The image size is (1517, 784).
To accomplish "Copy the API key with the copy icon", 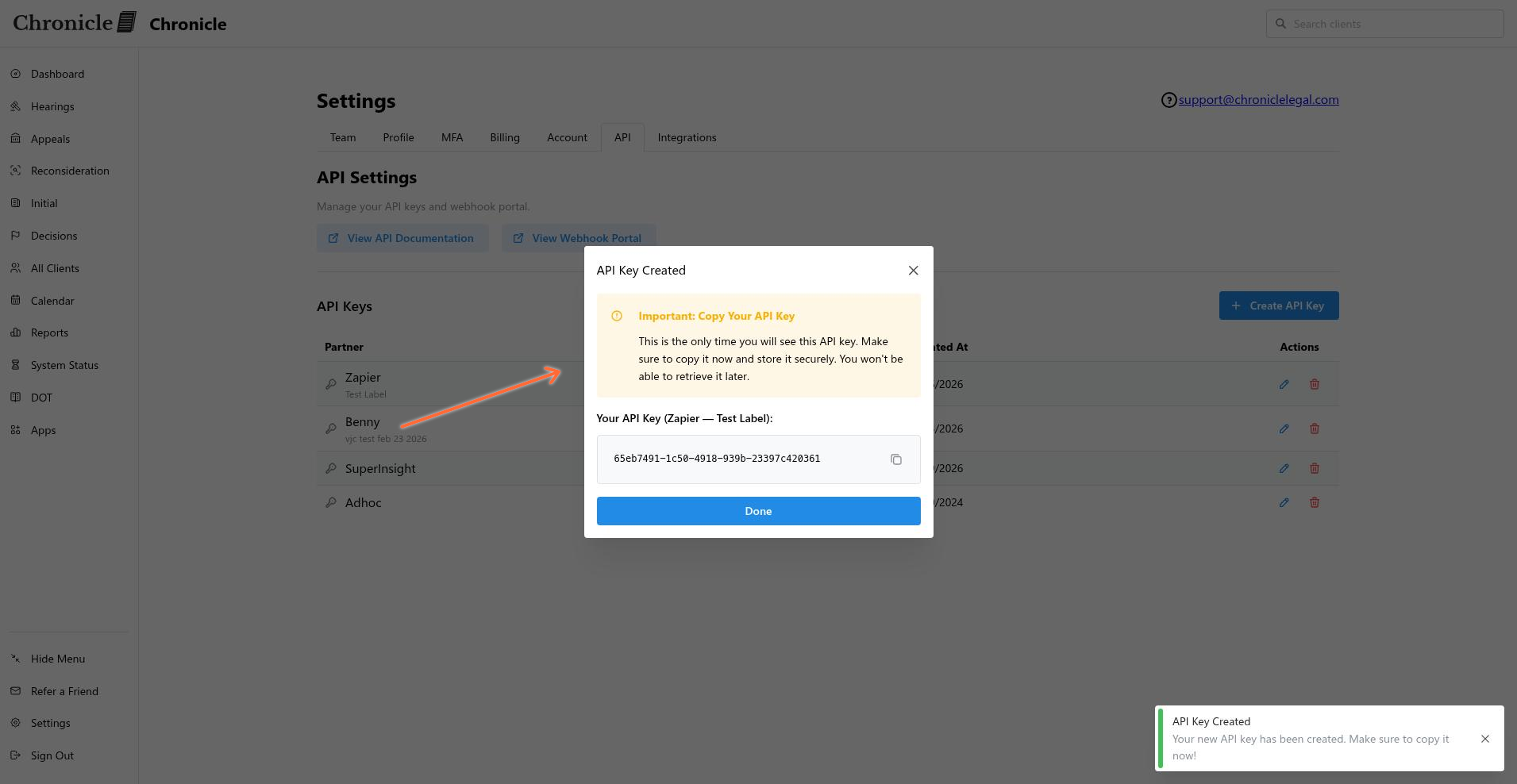I will [895, 459].
